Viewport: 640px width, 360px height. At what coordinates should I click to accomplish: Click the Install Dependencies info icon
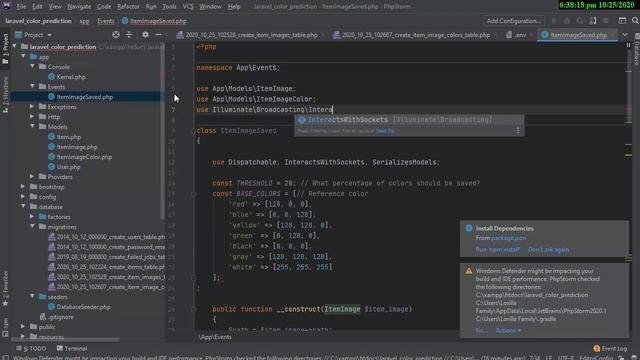[469, 229]
